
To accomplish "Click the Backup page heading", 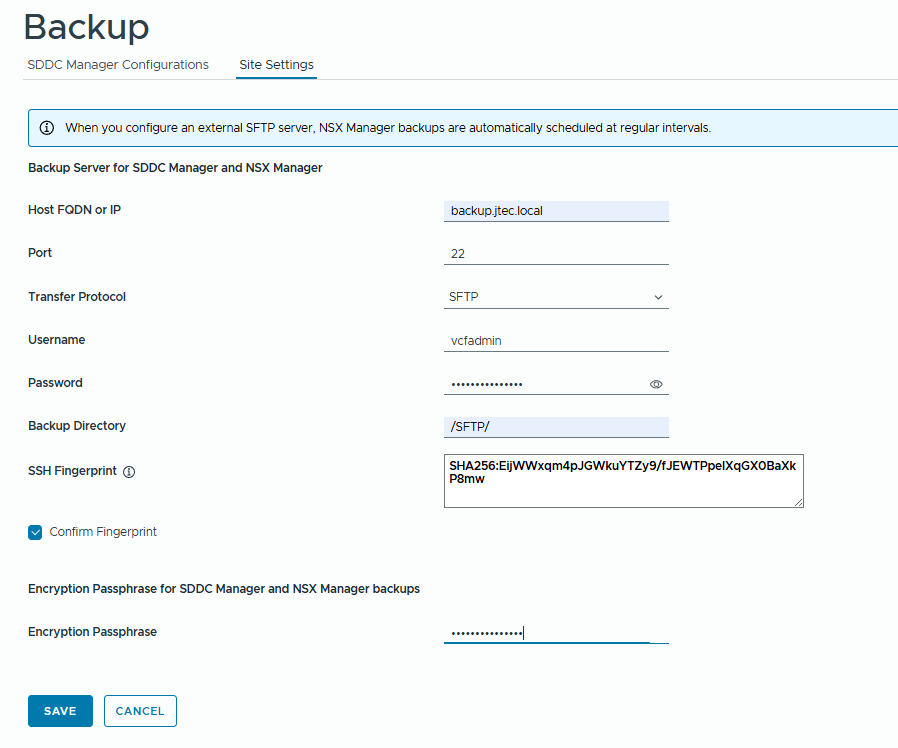I will pos(86,27).
